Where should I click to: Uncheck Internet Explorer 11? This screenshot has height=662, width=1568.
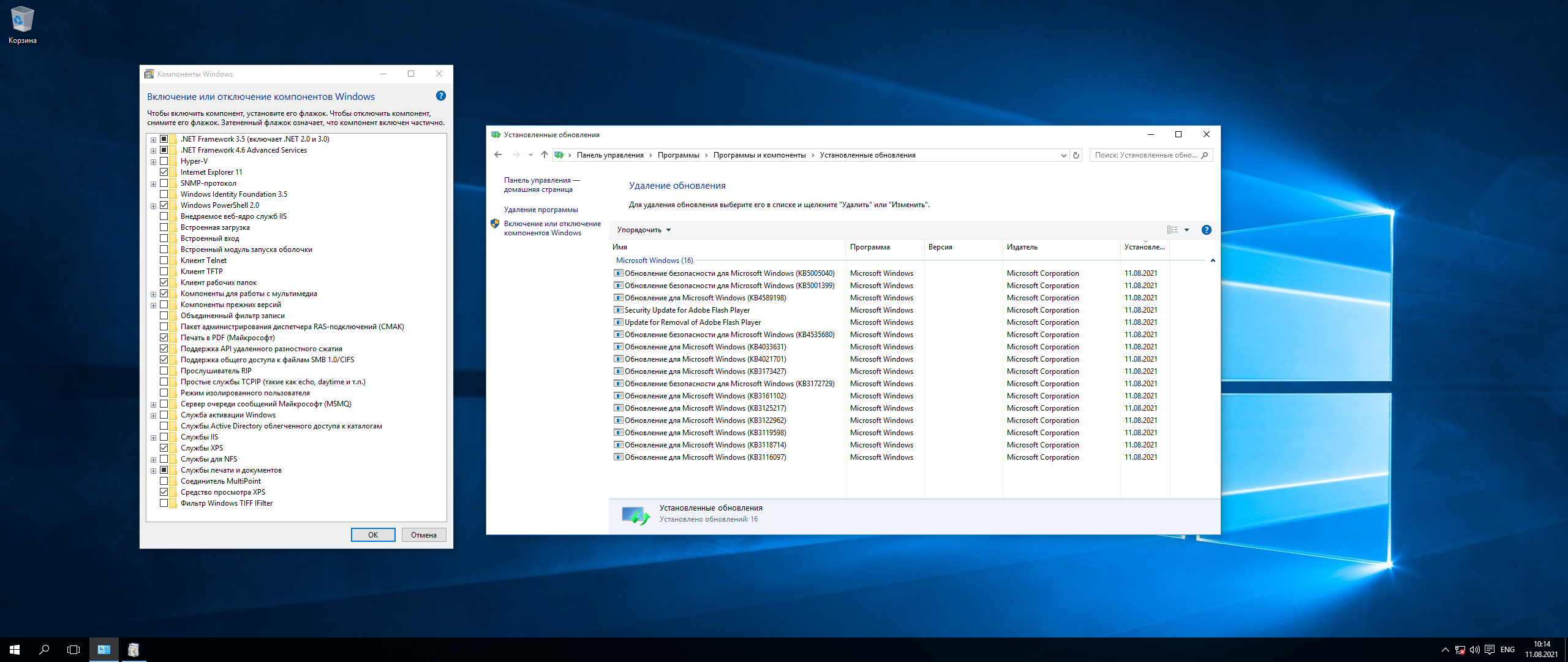tap(164, 172)
